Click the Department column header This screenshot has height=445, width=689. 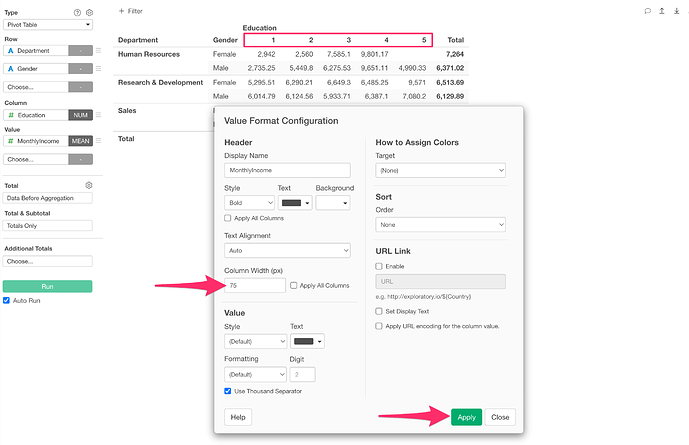[x=138, y=40]
